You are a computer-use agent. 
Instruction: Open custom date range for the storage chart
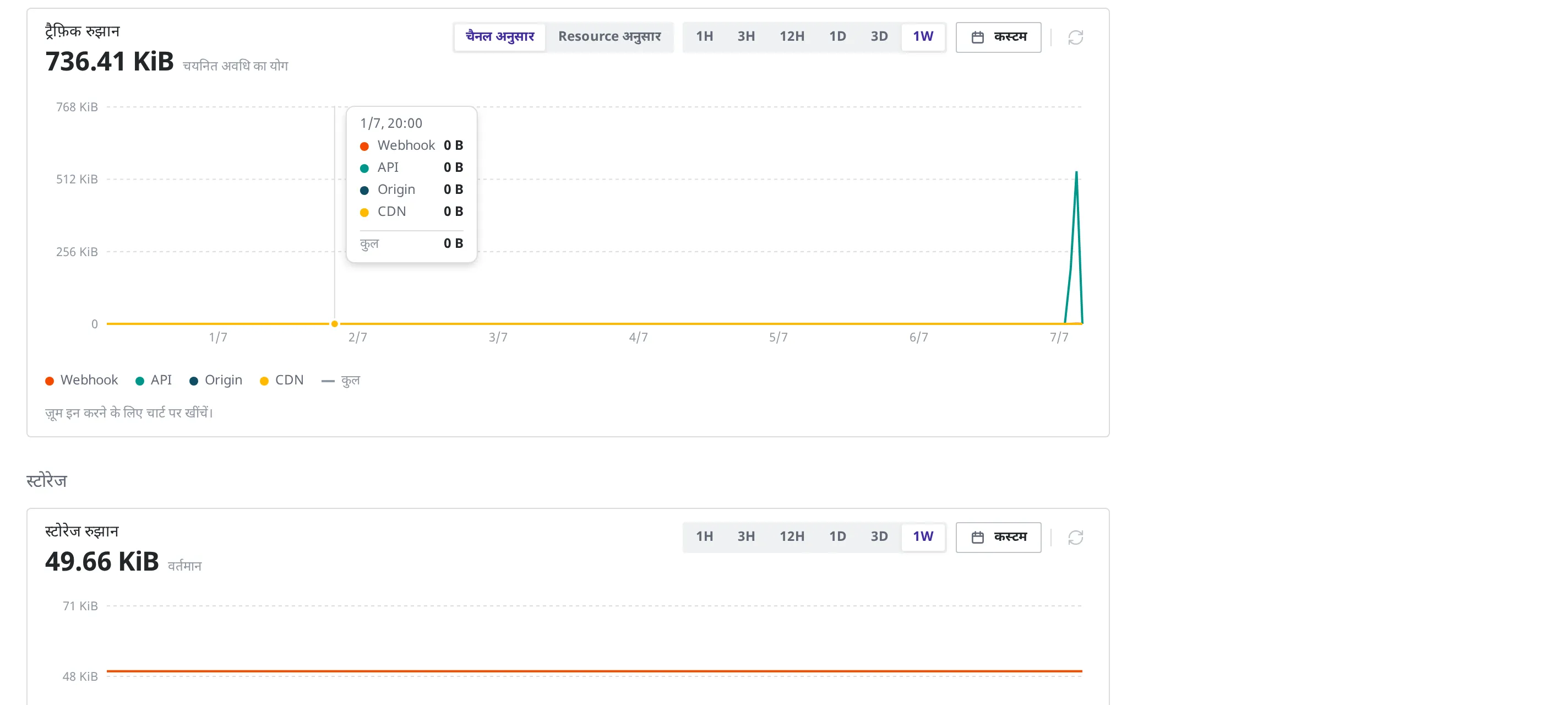tap(998, 537)
